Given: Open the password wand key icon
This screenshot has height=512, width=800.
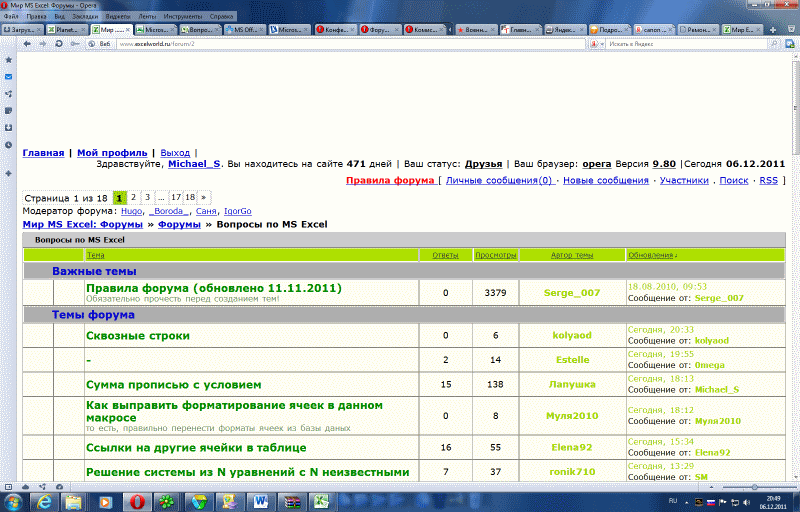Looking at the screenshot, I should (75, 44).
